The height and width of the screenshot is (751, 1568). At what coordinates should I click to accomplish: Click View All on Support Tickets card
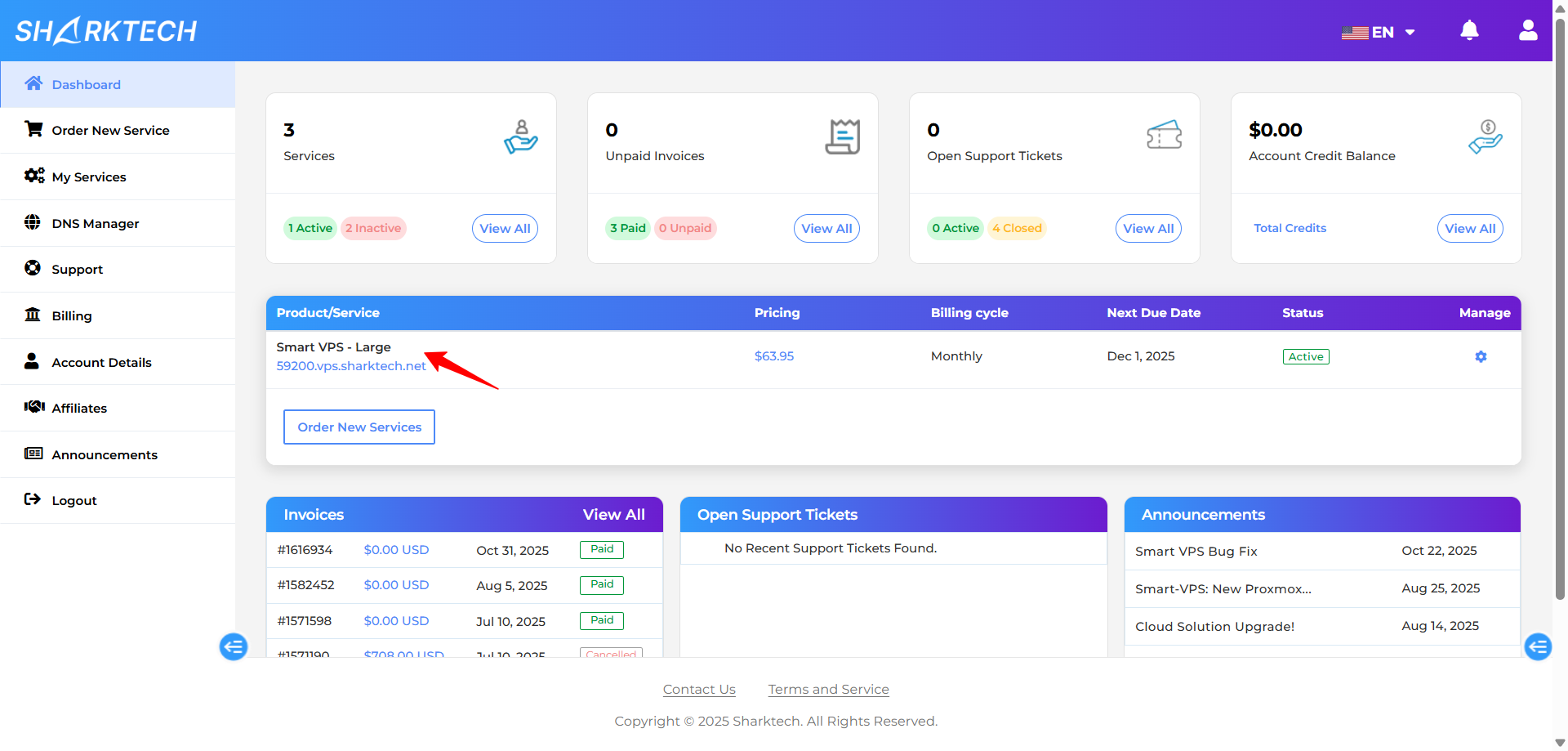(x=1148, y=229)
